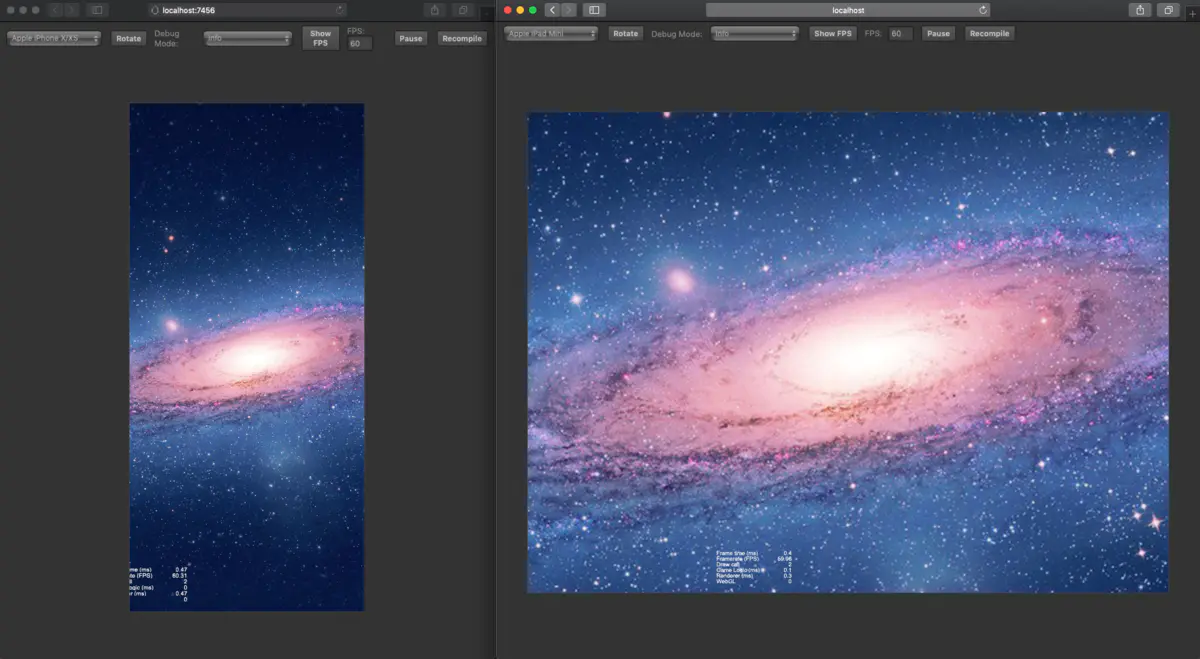Click the landscape galaxy preview in the right window

848,352
